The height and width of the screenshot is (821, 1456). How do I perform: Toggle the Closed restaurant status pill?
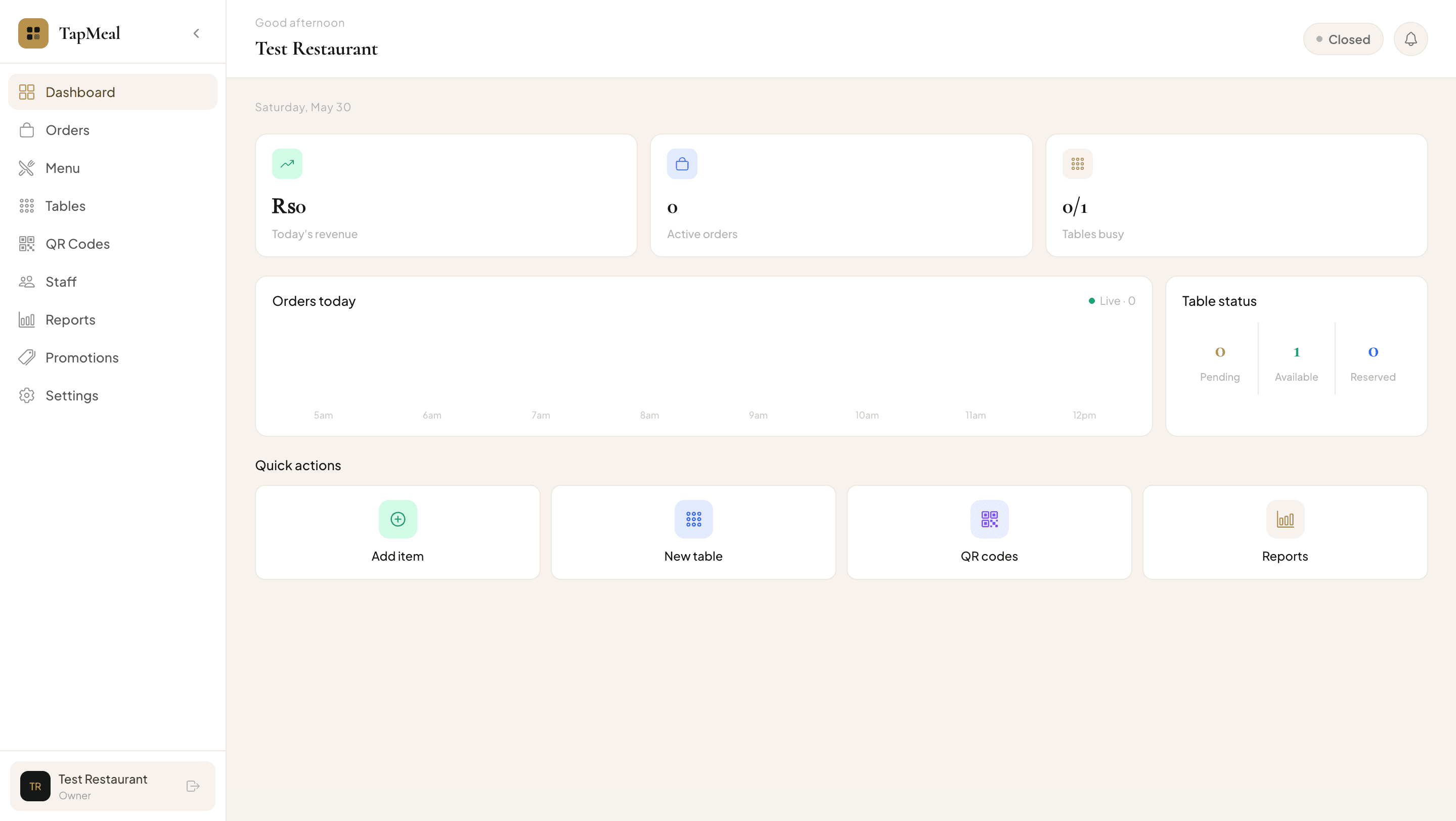pyautogui.click(x=1343, y=39)
